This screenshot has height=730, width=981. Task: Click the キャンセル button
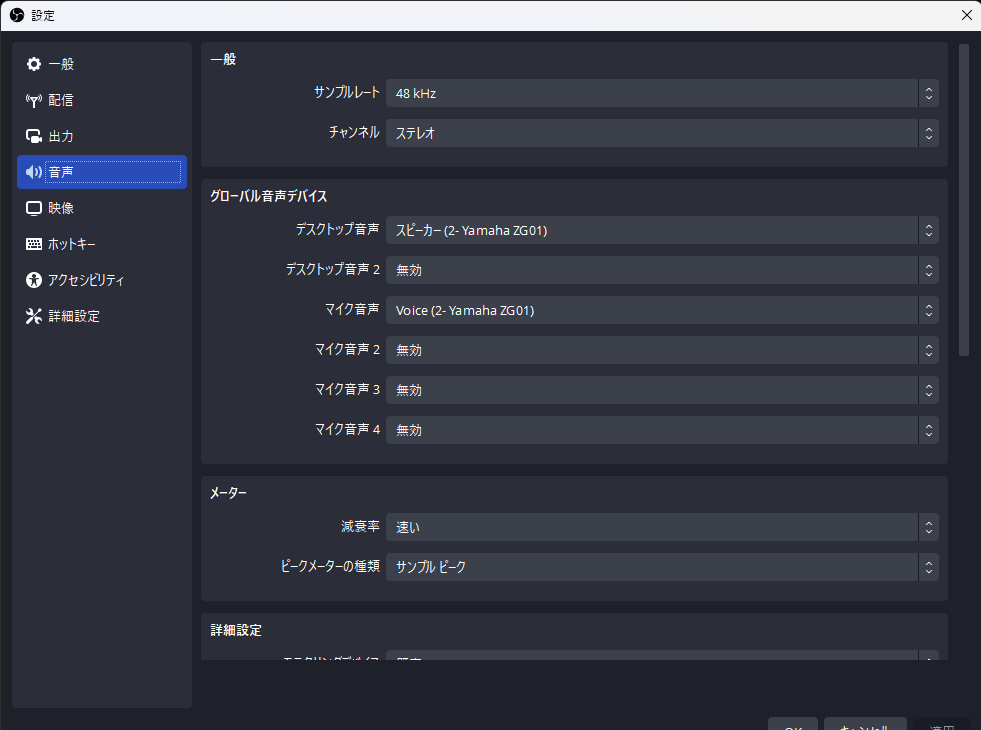[x=865, y=724]
